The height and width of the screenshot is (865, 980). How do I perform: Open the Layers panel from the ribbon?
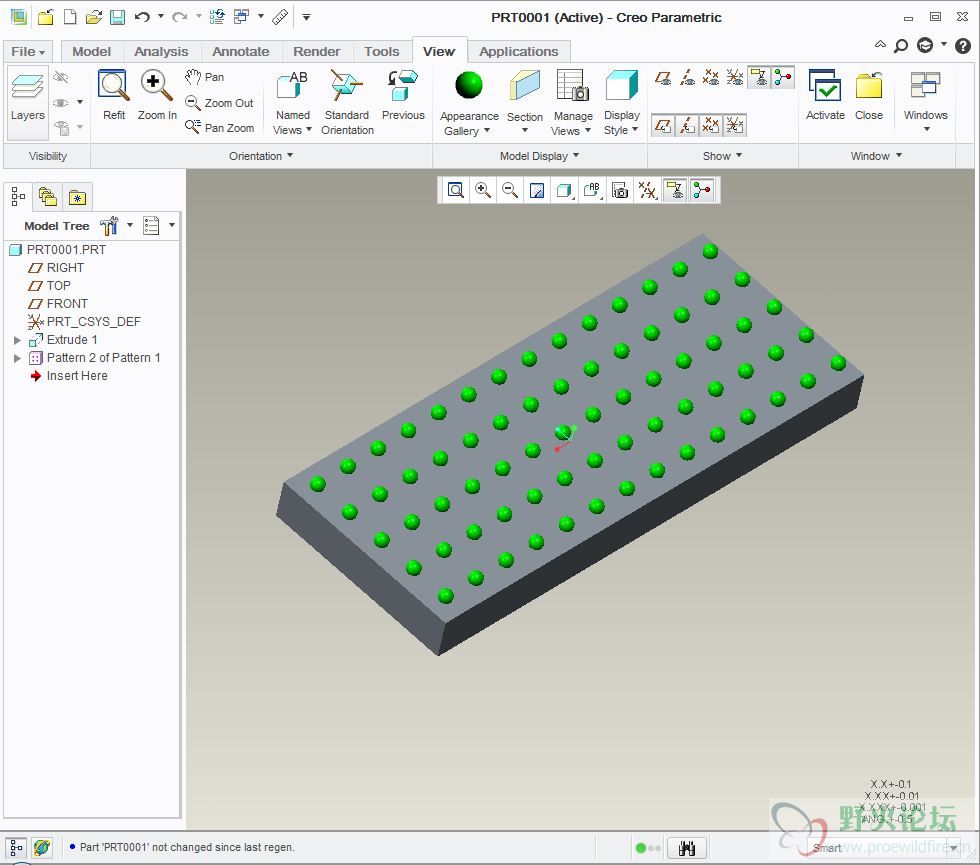point(28,102)
